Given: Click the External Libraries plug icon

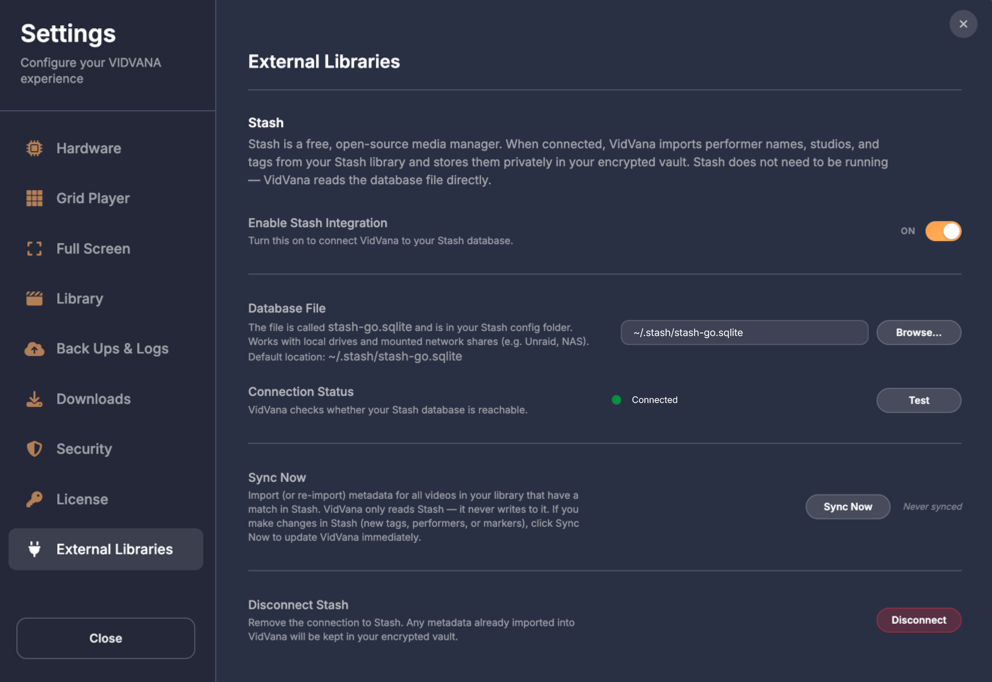Looking at the screenshot, I should point(34,549).
